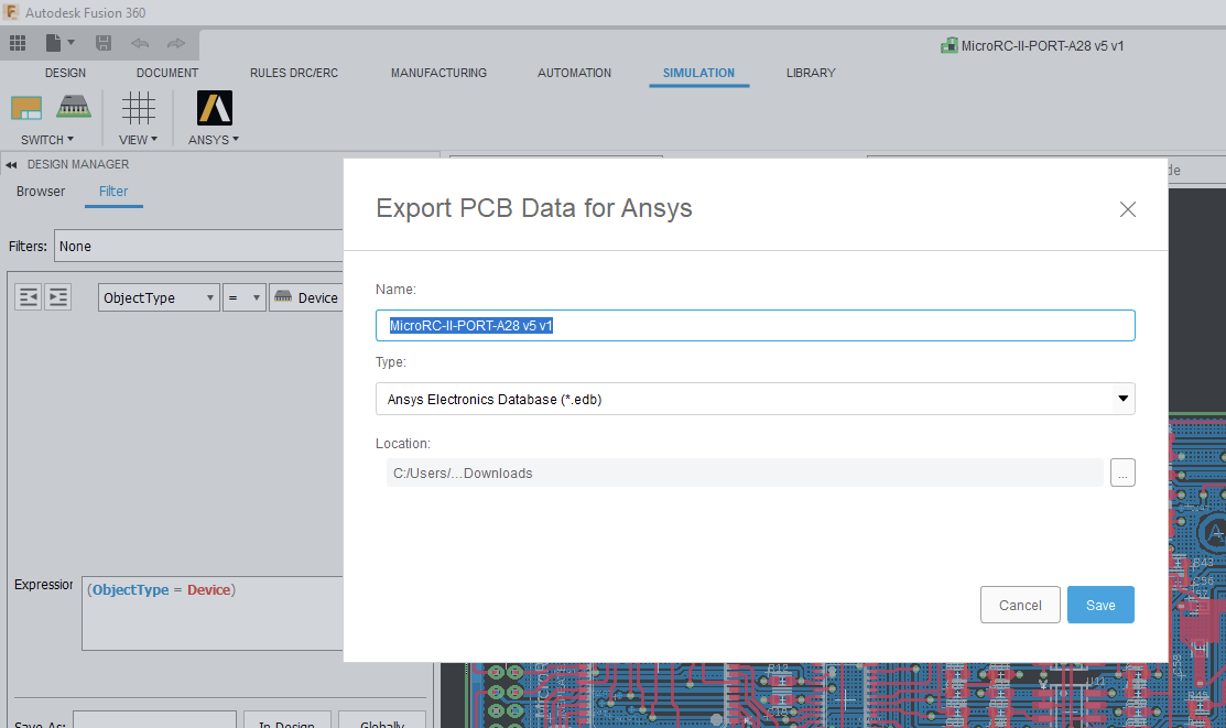Image resolution: width=1226 pixels, height=728 pixels.
Task: Click the Save As input field
Action: [x=155, y=722]
